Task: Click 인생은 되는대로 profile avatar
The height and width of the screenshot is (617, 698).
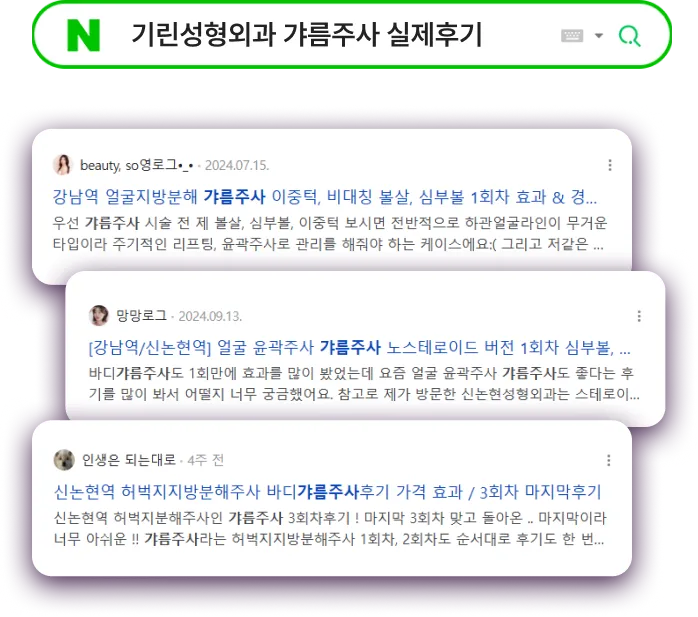Action: [64, 460]
